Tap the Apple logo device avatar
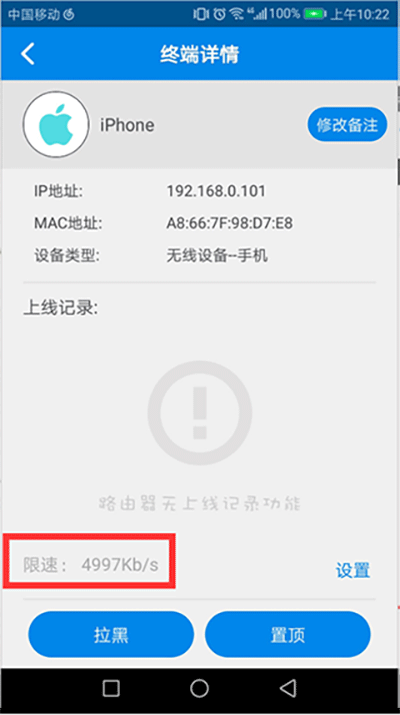This screenshot has height=715, width=400. click(56, 124)
